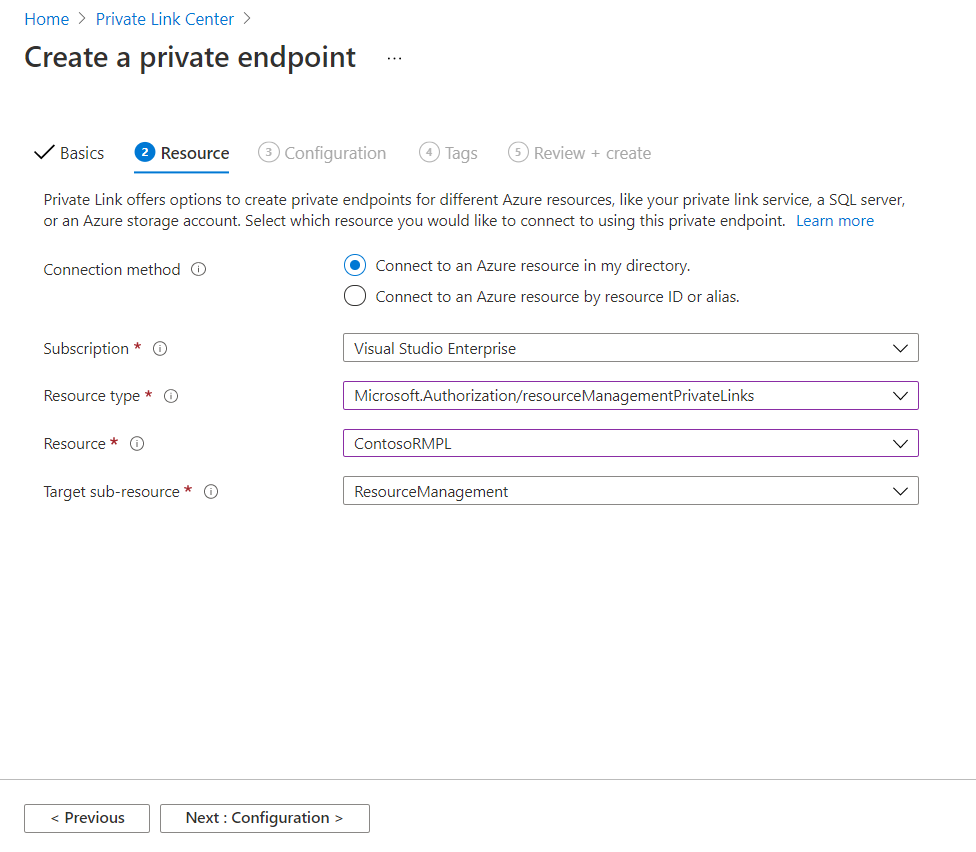The image size is (976, 852).
Task: Click info icon beside Resource type label
Action: (x=171, y=396)
